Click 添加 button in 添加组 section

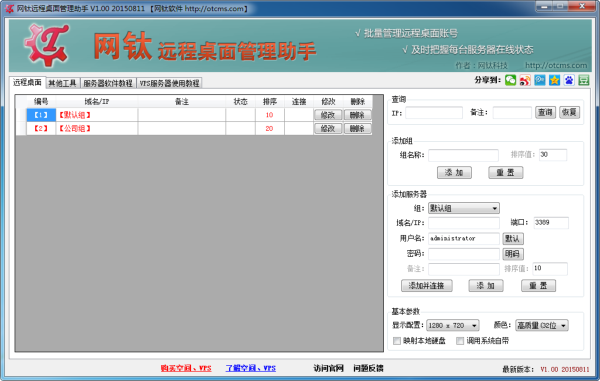[454, 173]
